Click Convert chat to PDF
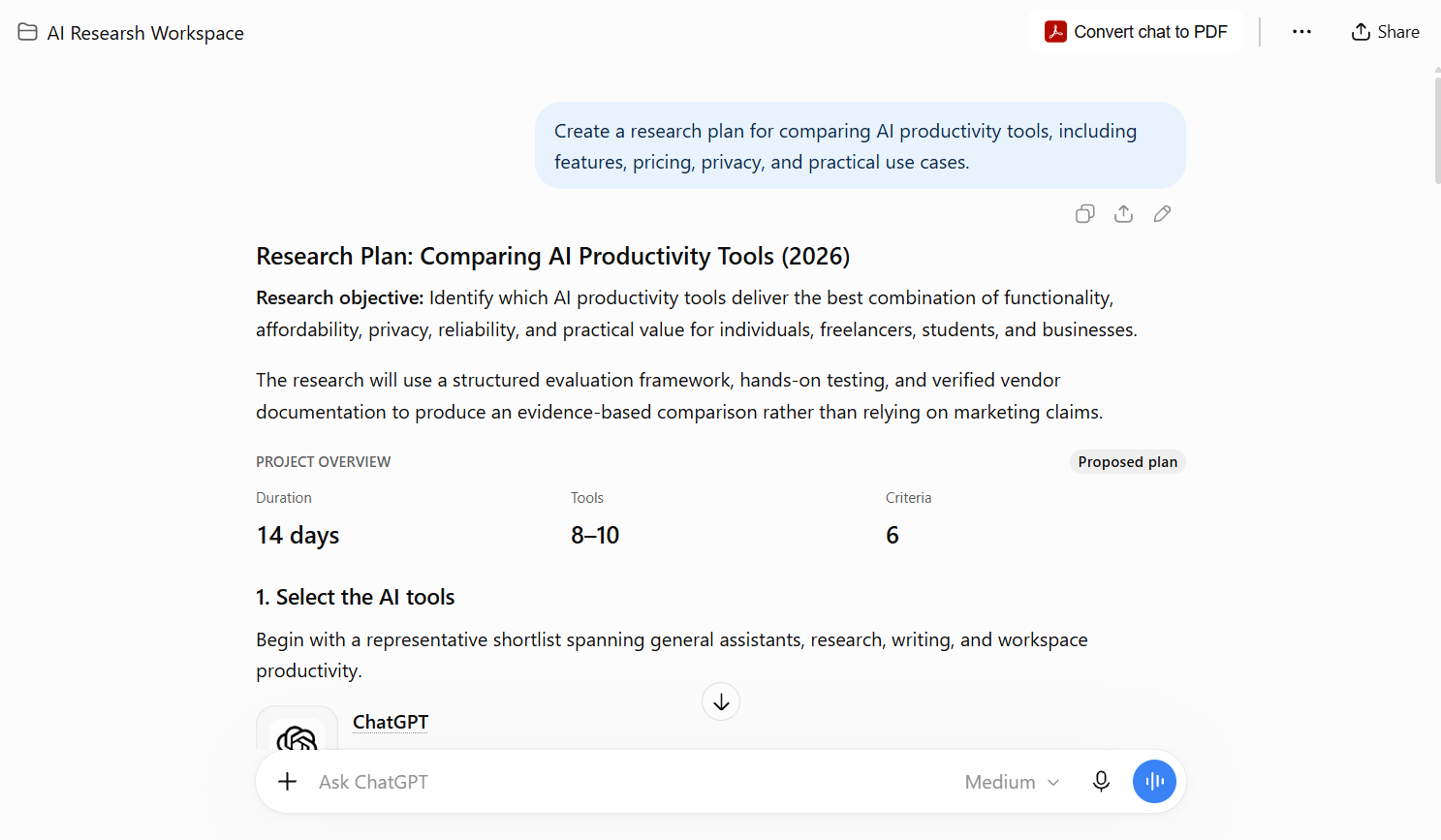The height and width of the screenshot is (840, 1441). click(1136, 32)
